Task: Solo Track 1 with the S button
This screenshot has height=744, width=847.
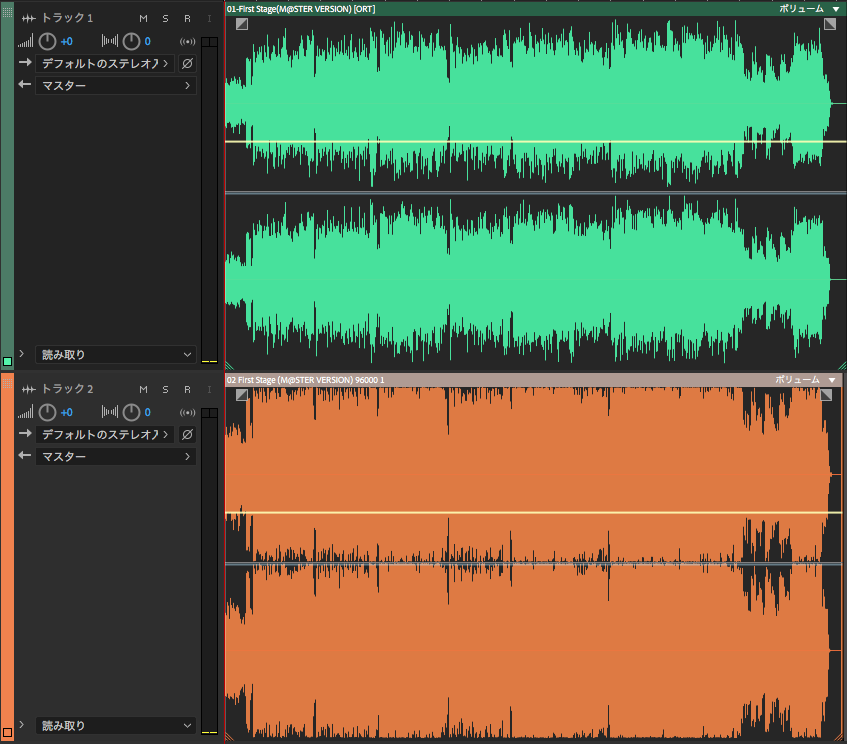Action: click(165, 18)
